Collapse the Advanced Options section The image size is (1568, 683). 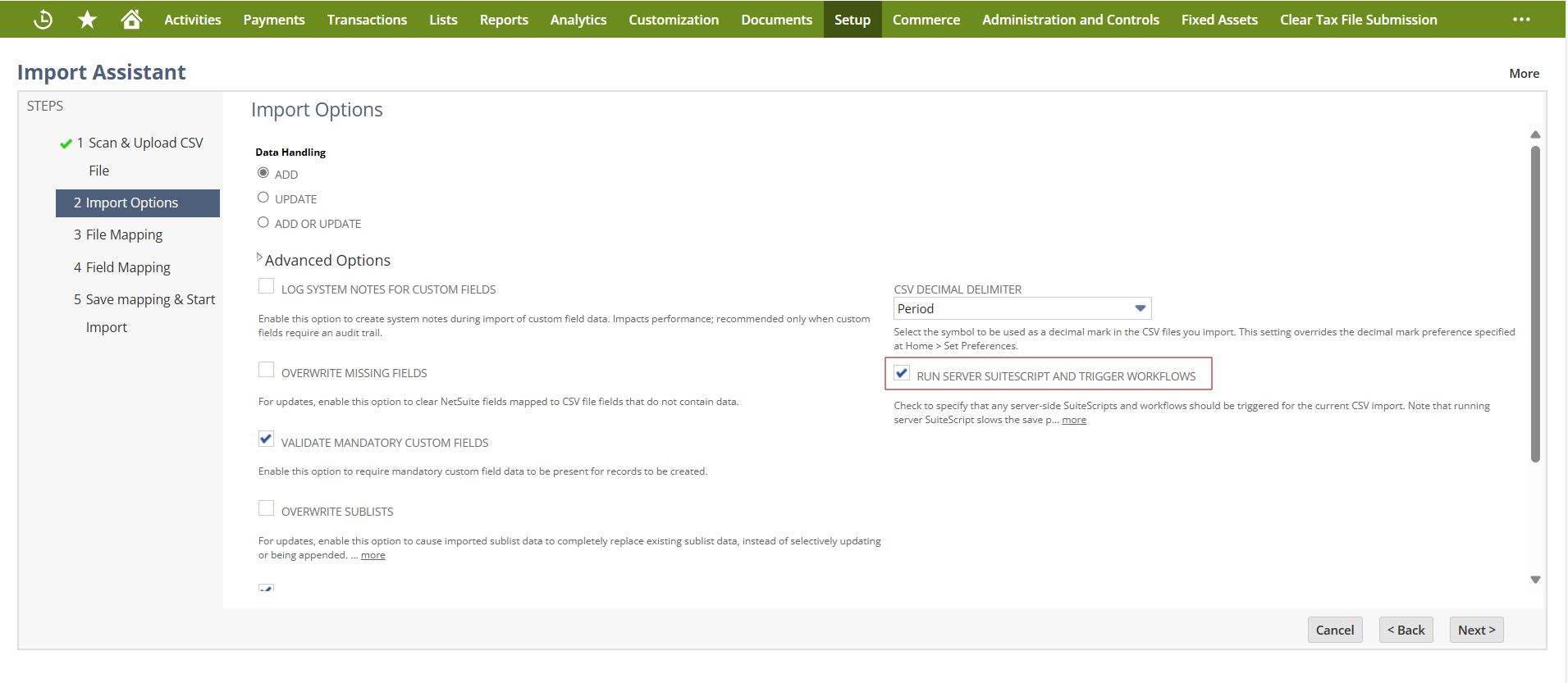click(260, 258)
